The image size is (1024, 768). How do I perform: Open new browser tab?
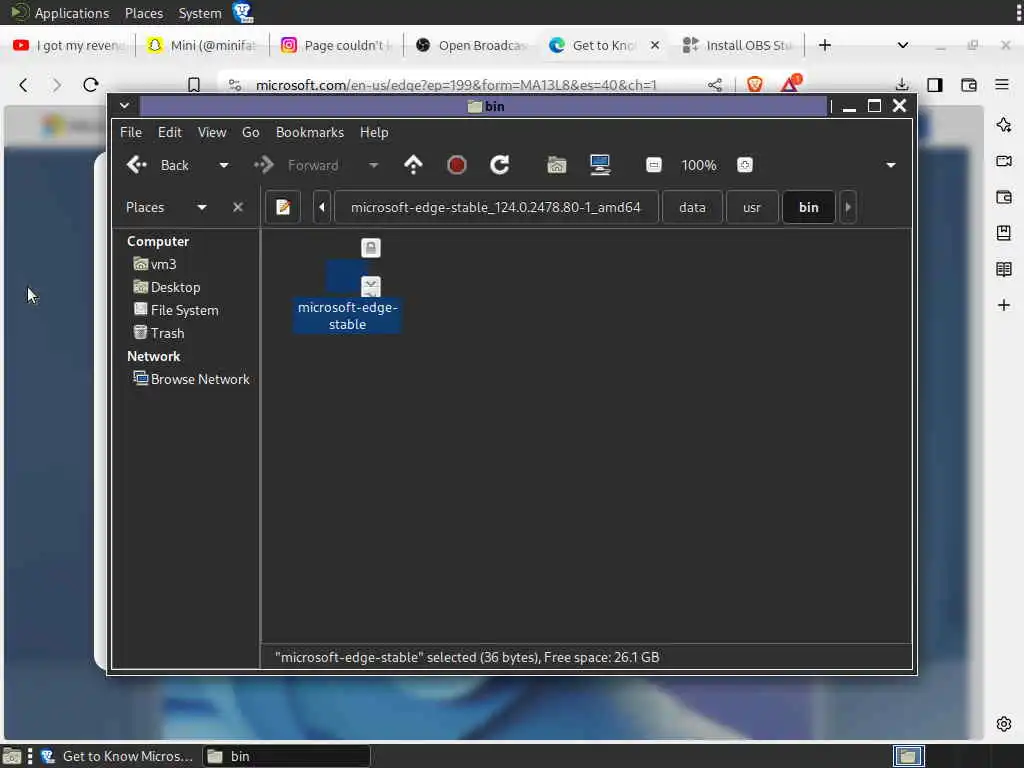coord(825,45)
